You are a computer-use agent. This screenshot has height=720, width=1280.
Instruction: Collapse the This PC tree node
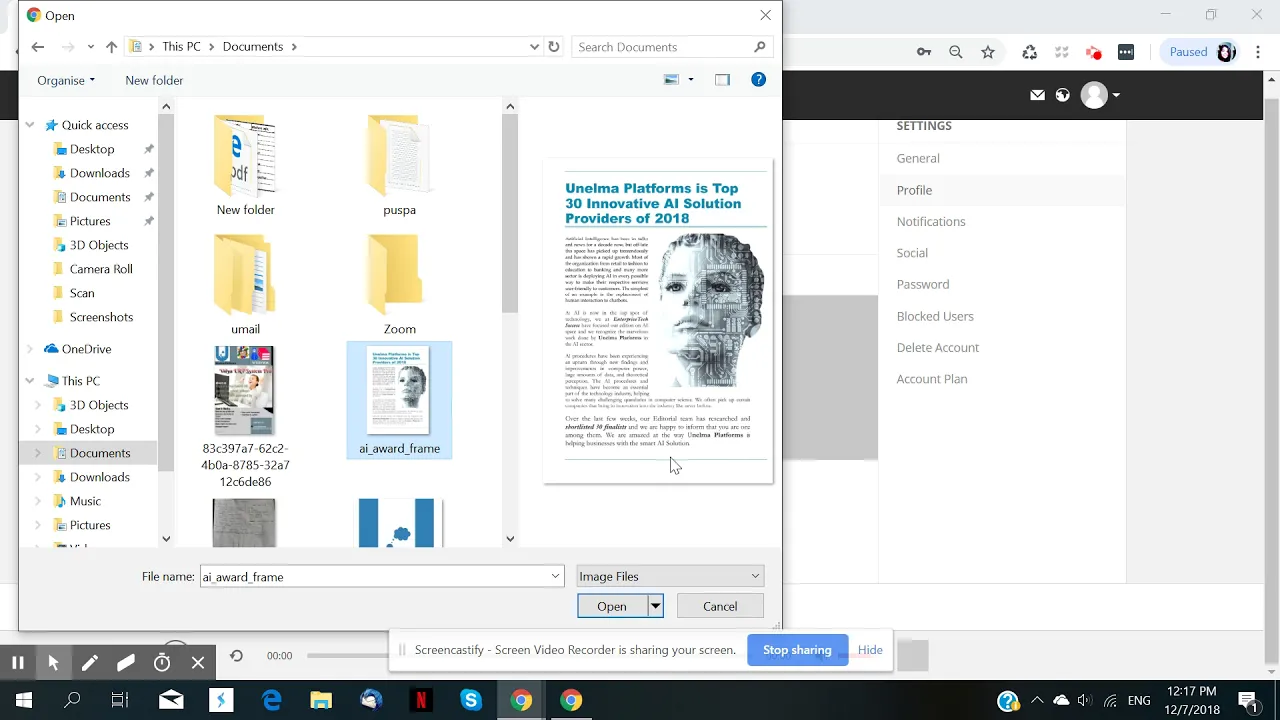click(x=30, y=381)
